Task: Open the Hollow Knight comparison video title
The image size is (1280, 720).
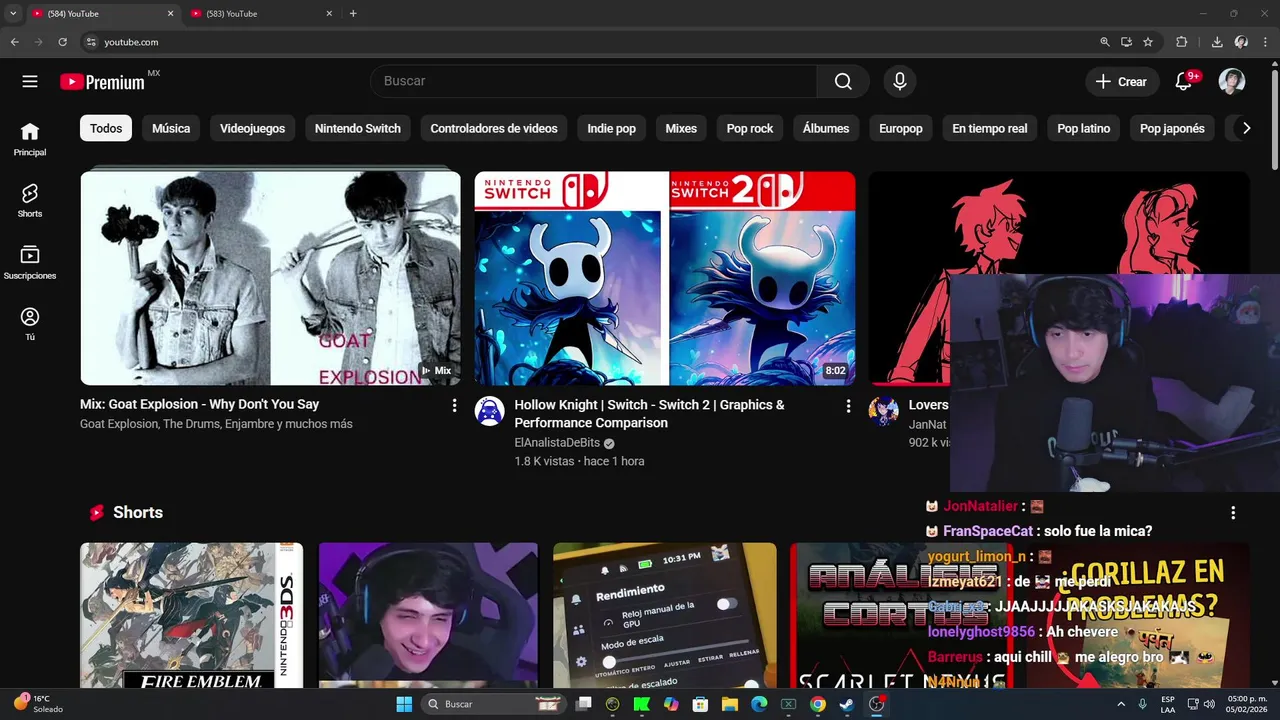Action: coord(649,414)
